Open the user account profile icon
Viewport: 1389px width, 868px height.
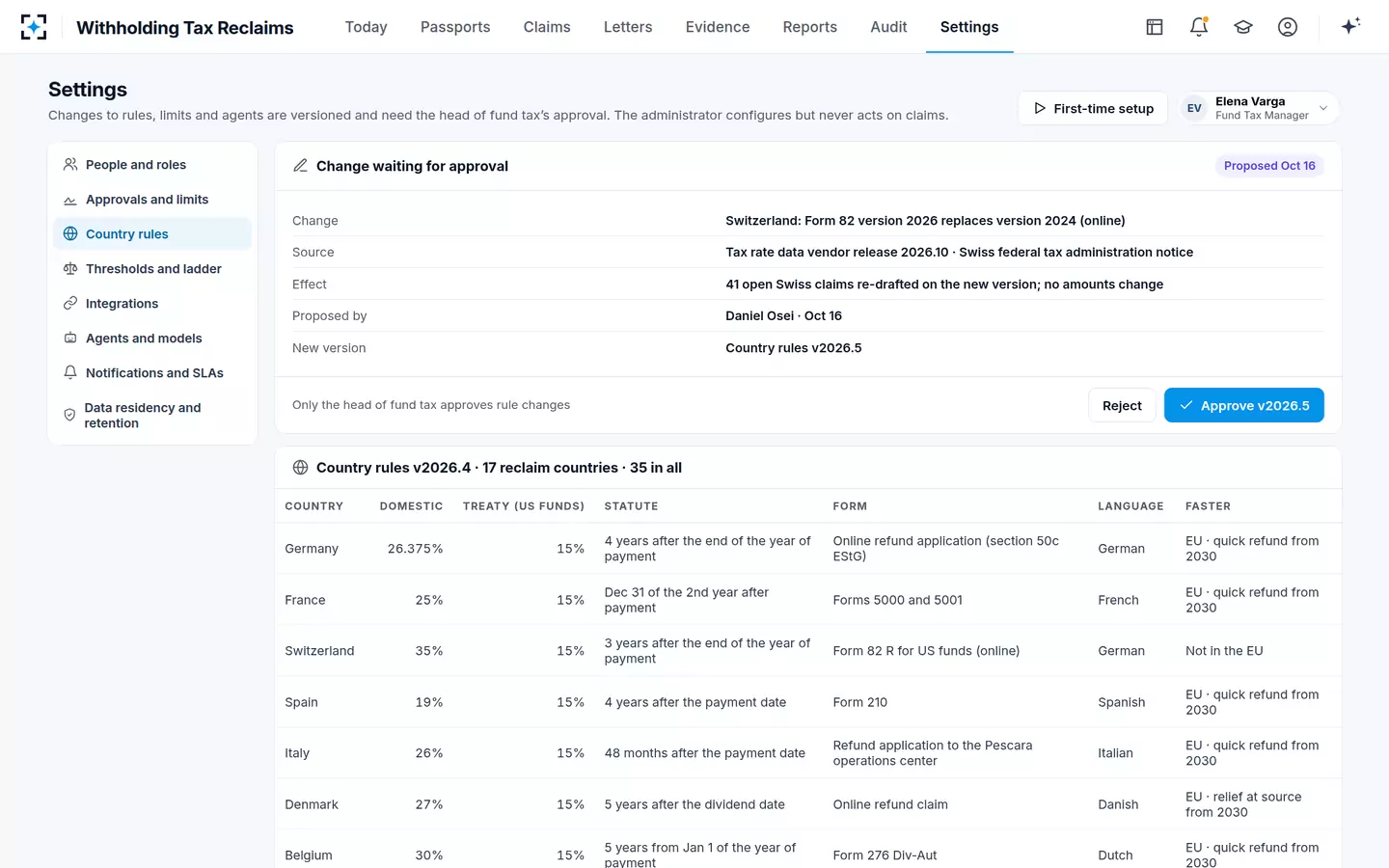click(x=1288, y=27)
